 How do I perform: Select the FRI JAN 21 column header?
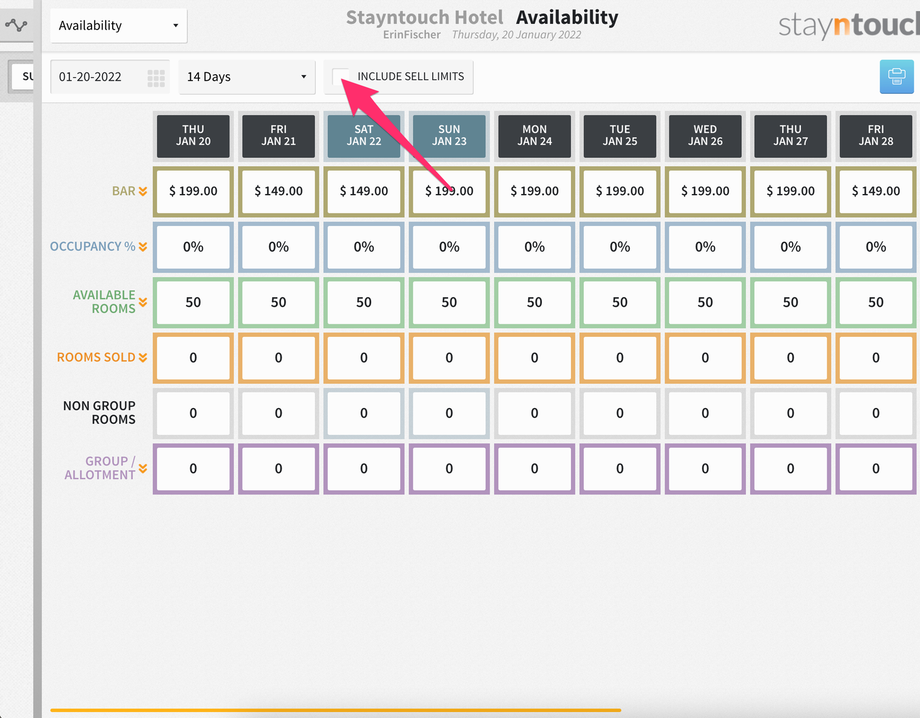279,136
